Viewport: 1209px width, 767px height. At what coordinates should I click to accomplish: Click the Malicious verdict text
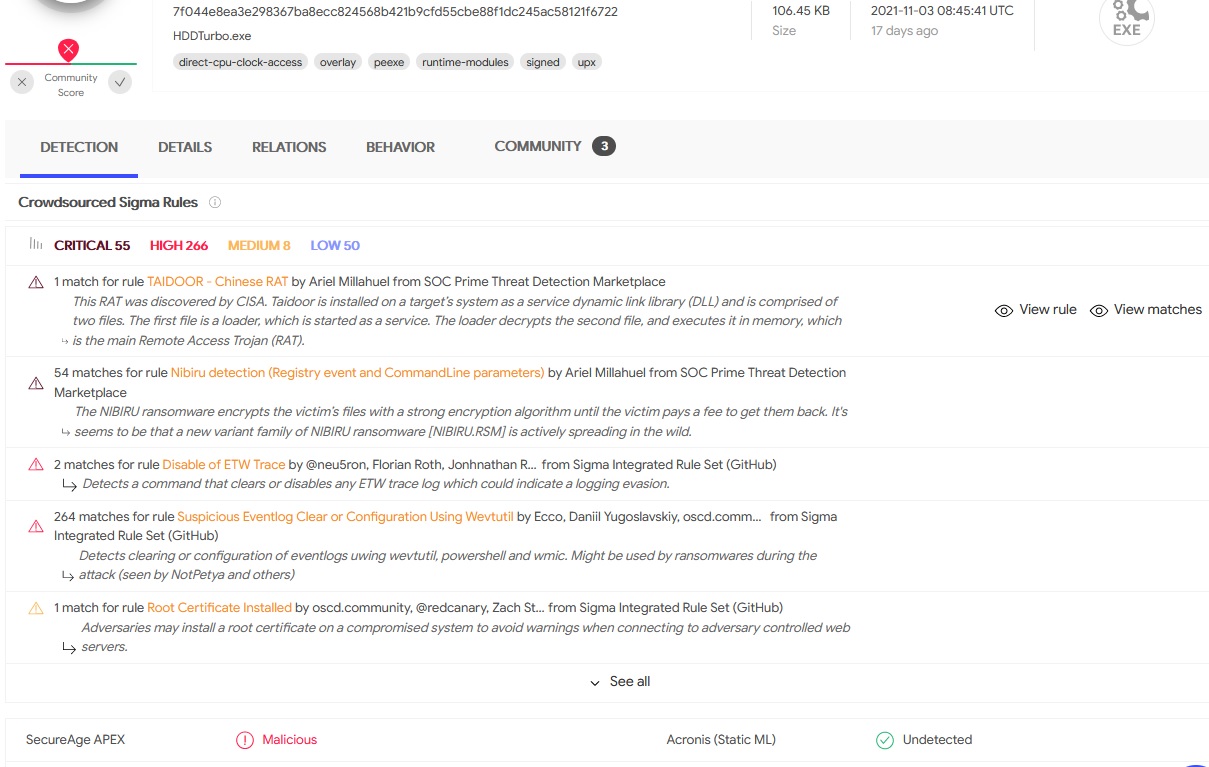[290, 740]
